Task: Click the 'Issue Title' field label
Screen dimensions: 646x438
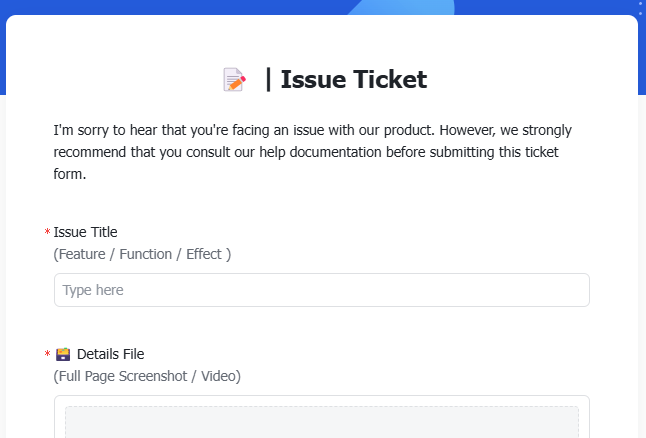Action: pyautogui.click(x=85, y=232)
